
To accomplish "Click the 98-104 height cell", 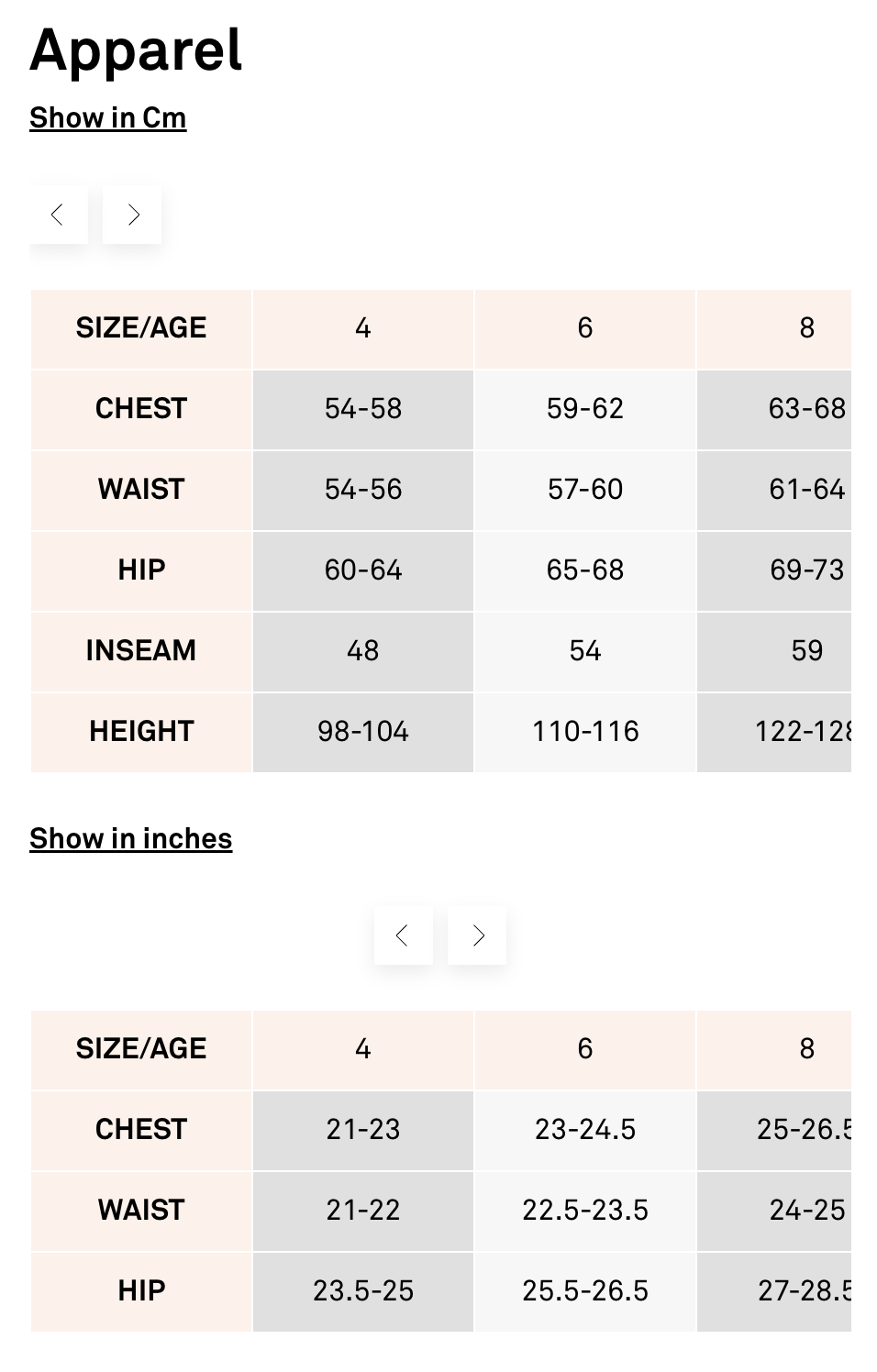I will pyautogui.click(x=363, y=732).
